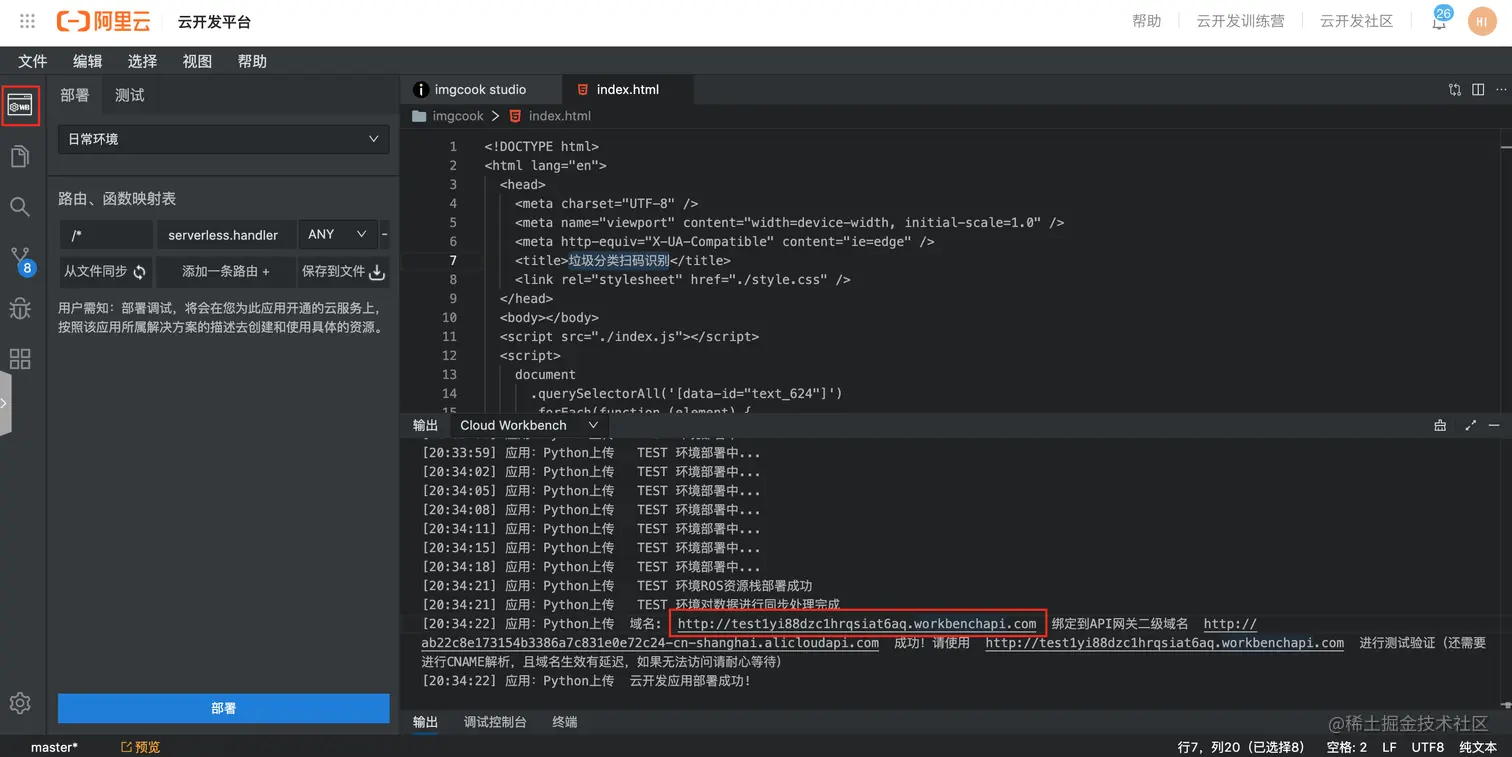Screen dimensions: 1512x757
Task: Click the /* route path field
Action: [106, 234]
